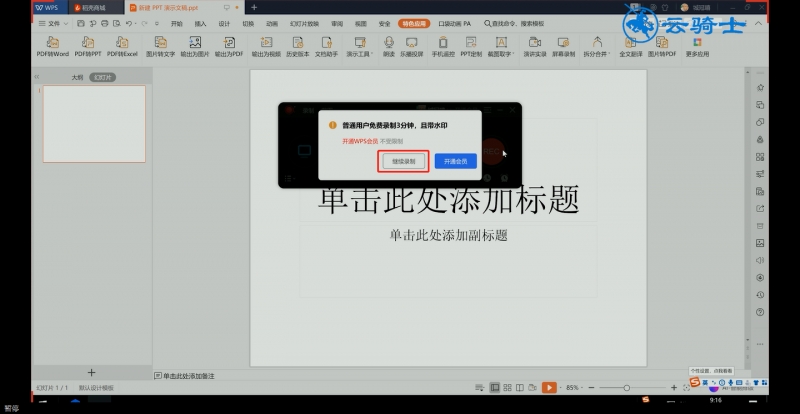Open PPT定制 customization service
This screenshot has width=800, height=414.
[471, 46]
